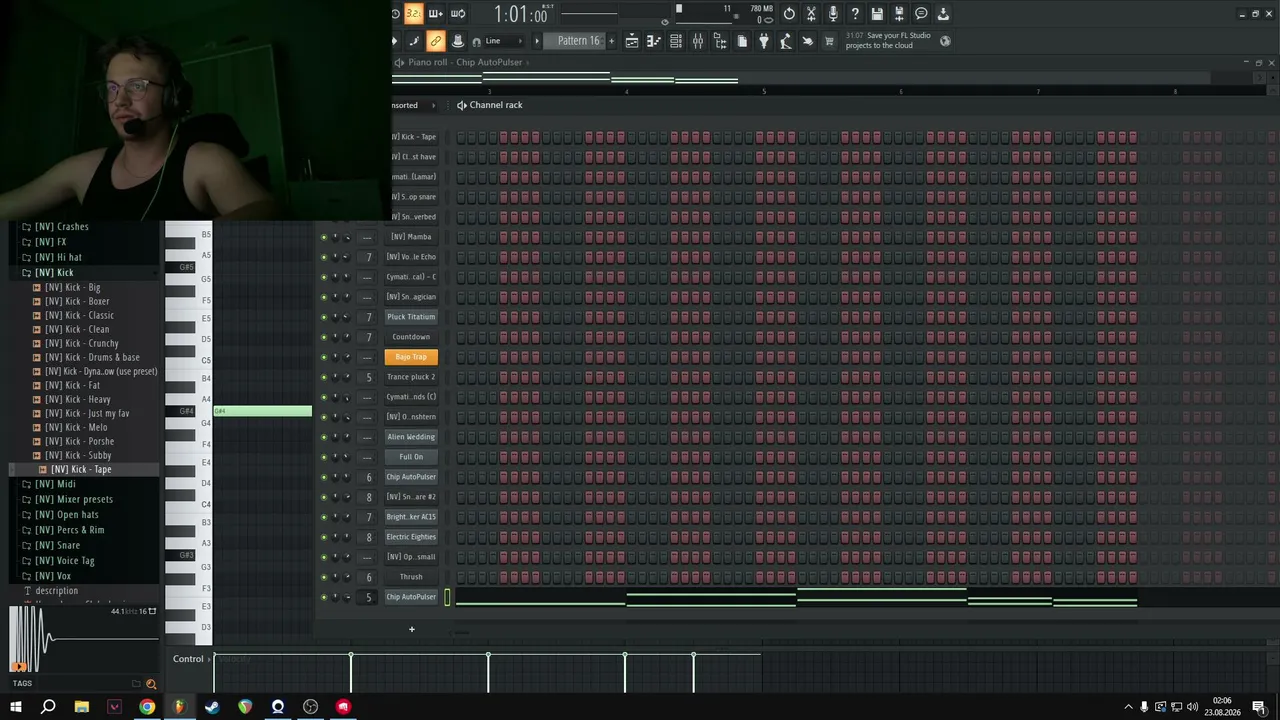Toggle the overdub loop recording icon
Image resolution: width=1280 pixels, height=720 pixels.
(458, 14)
